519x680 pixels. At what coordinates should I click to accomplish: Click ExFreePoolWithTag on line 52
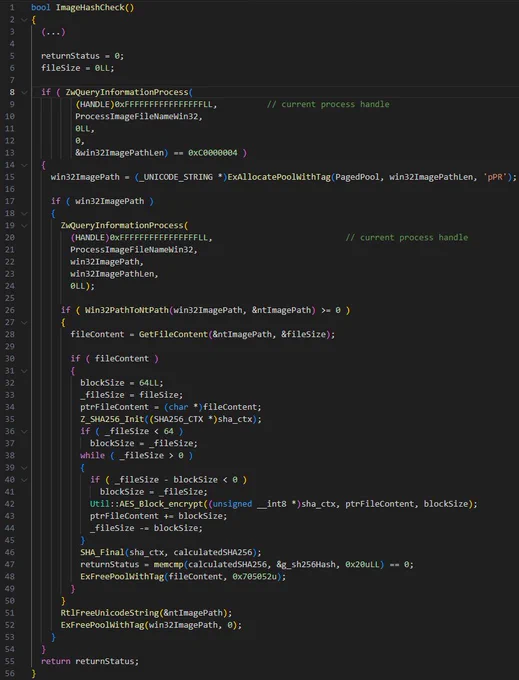pyautogui.click(x=102, y=625)
